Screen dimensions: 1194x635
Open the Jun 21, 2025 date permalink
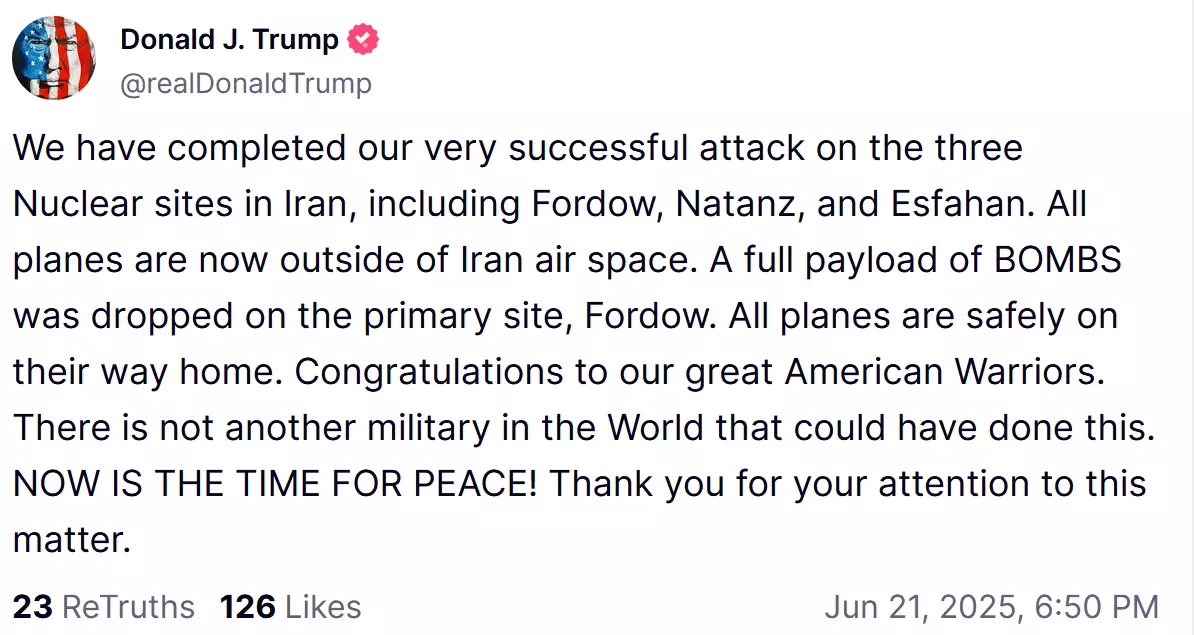click(921, 607)
